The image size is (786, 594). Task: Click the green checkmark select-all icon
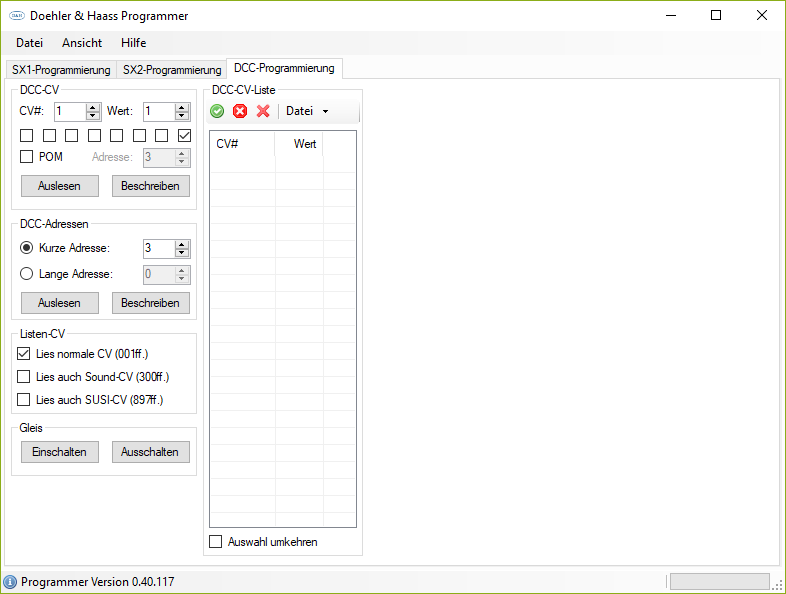click(x=217, y=111)
